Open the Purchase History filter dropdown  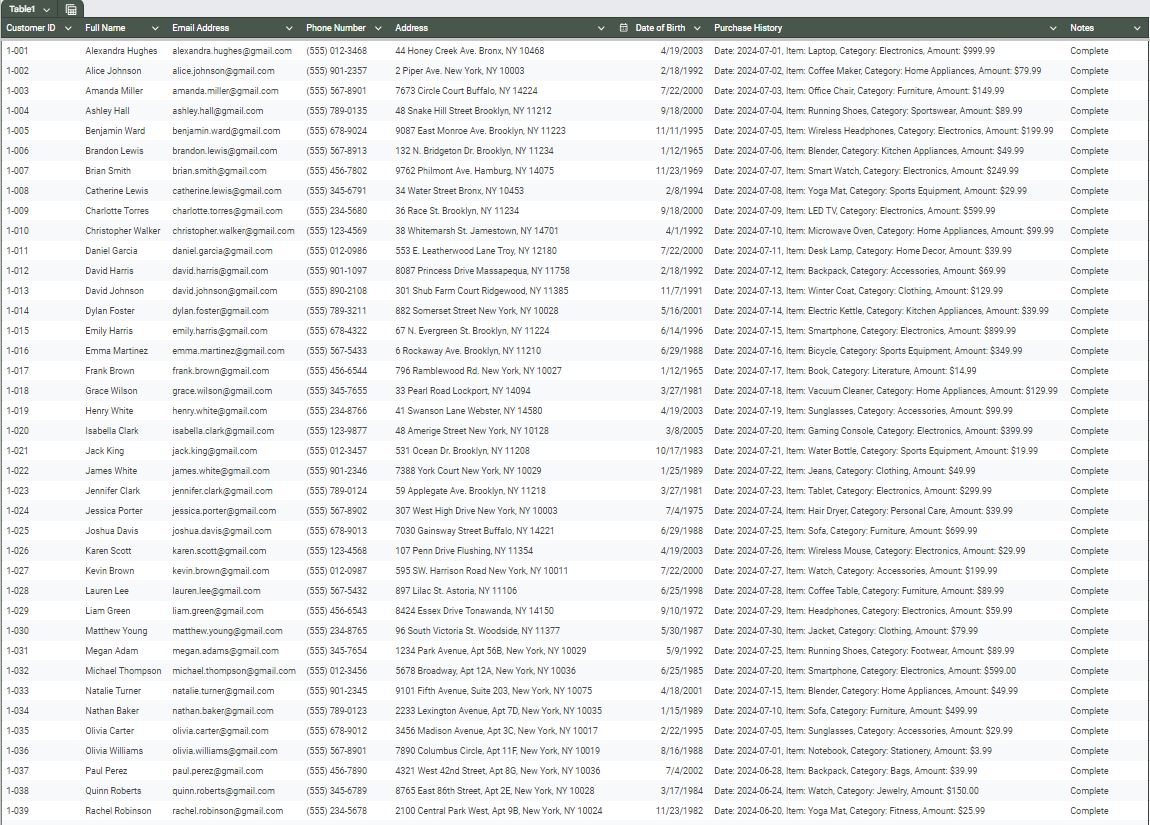pos(1053,28)
